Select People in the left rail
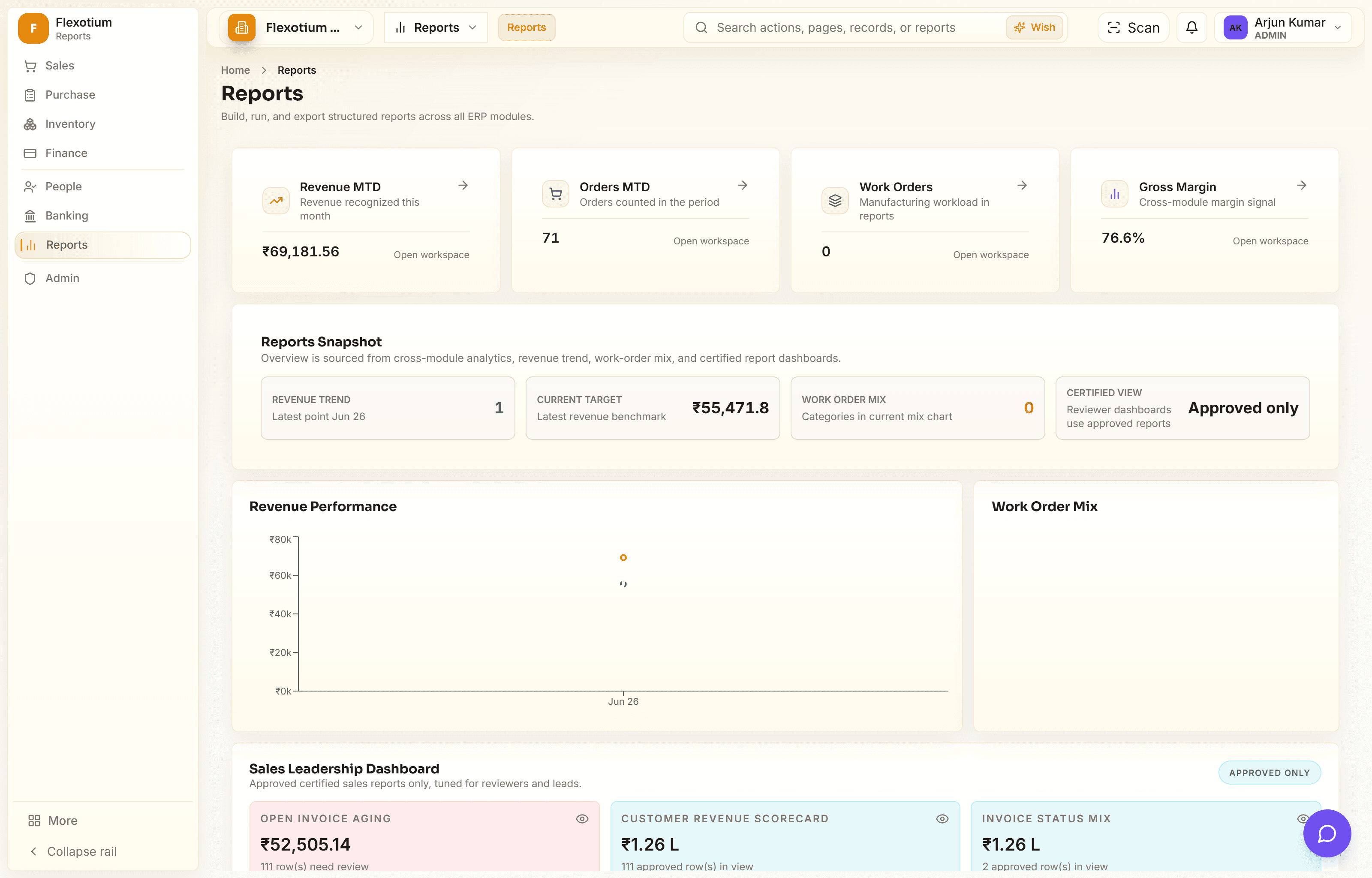 [102, 186]
